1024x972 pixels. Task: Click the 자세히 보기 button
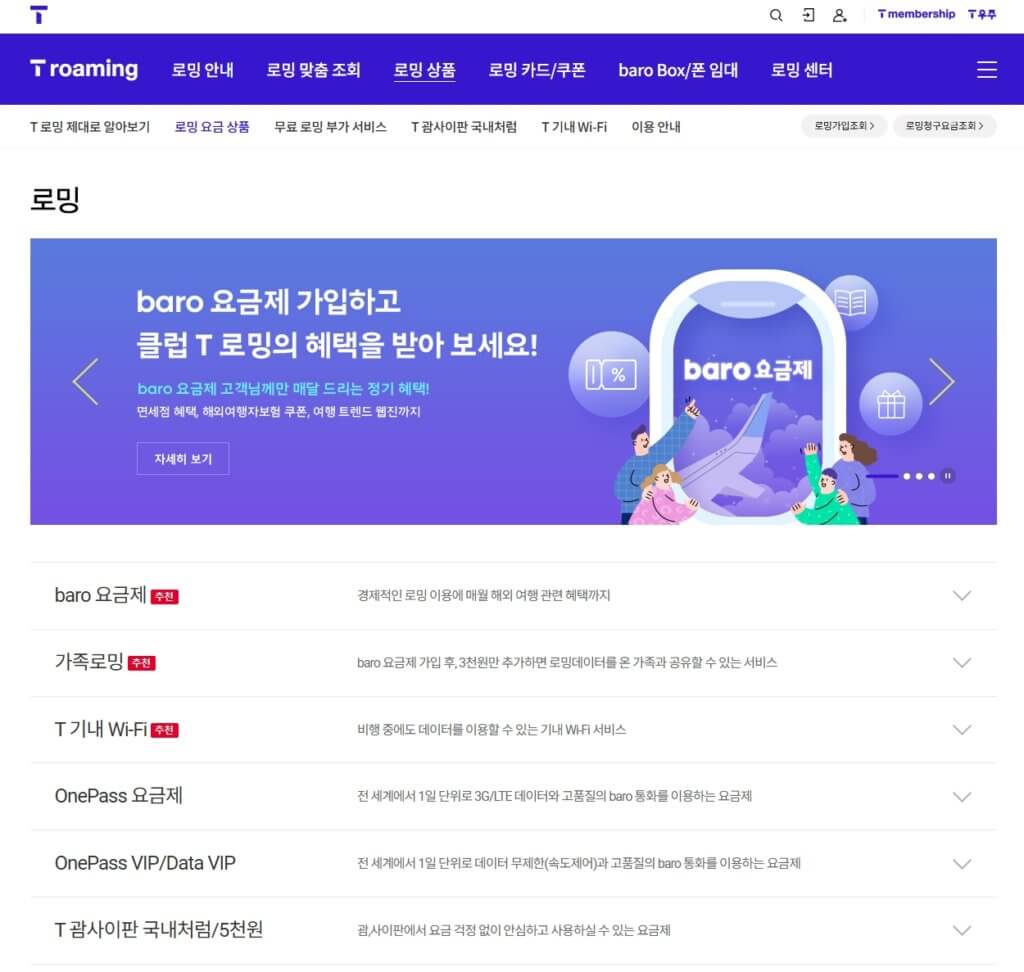pyautogui.click(x=183, y=459)
